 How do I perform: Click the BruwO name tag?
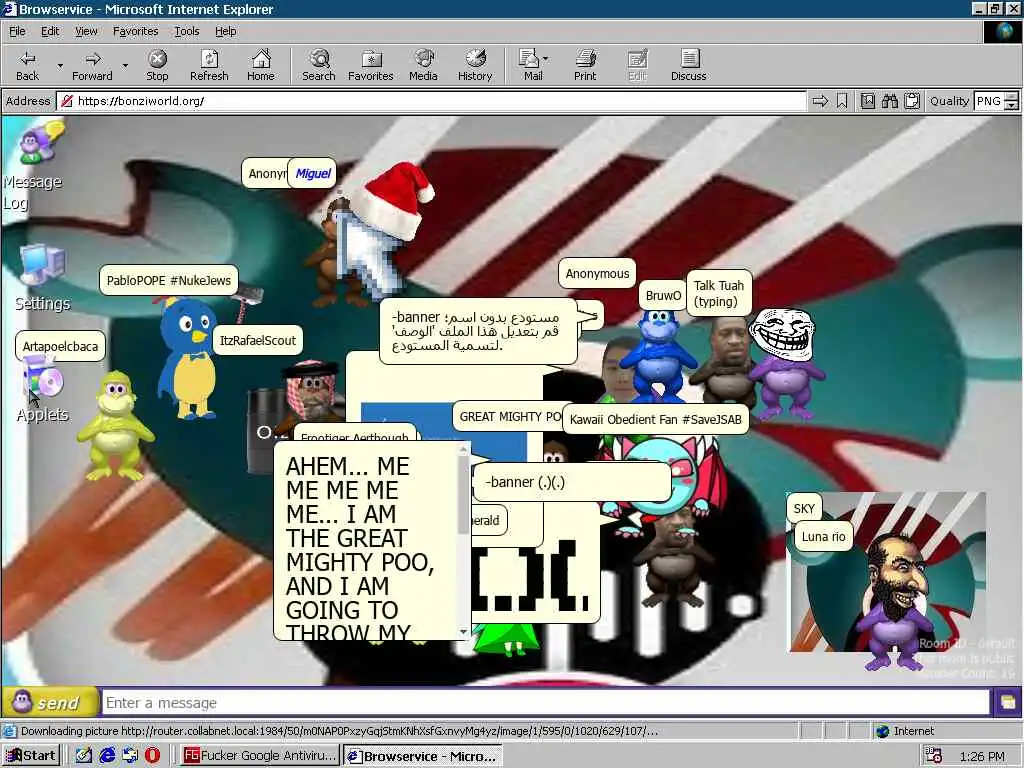[663, 295]
